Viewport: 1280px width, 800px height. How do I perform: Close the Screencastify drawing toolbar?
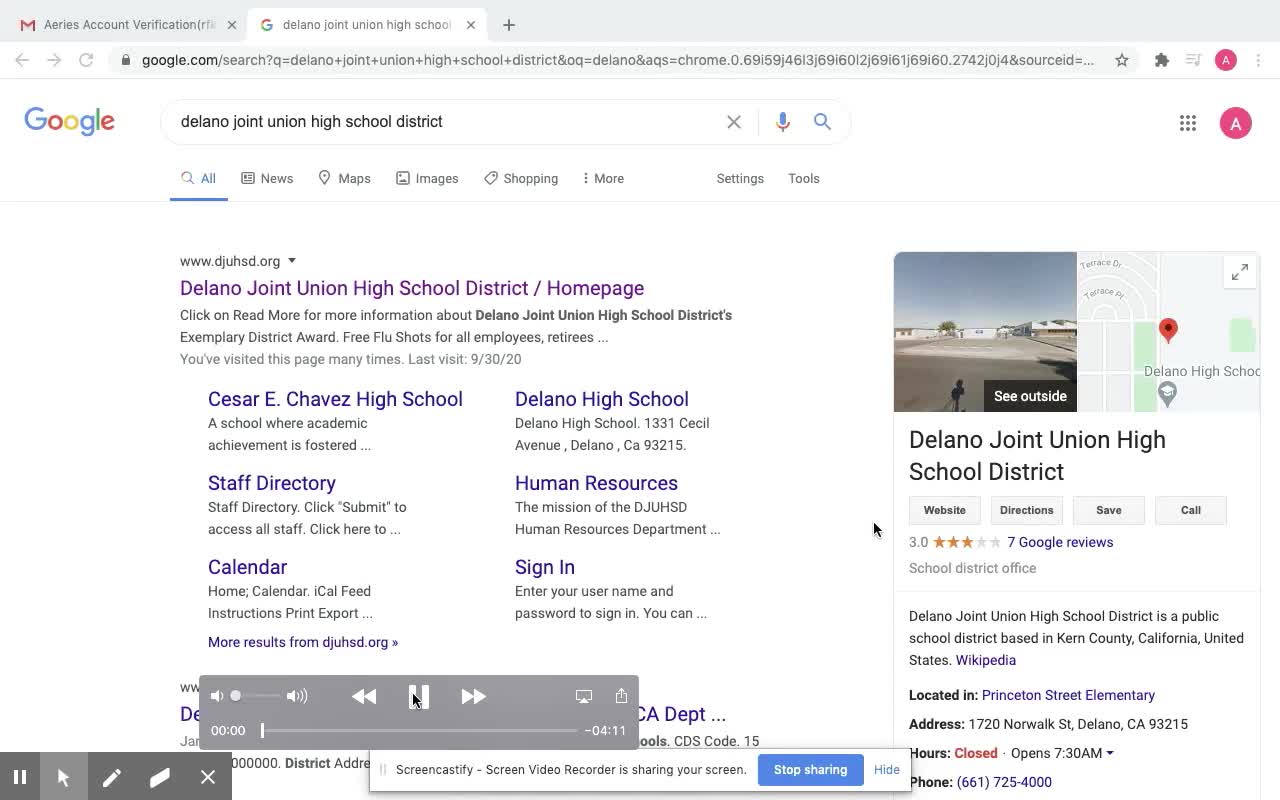(x=208, y=777)
